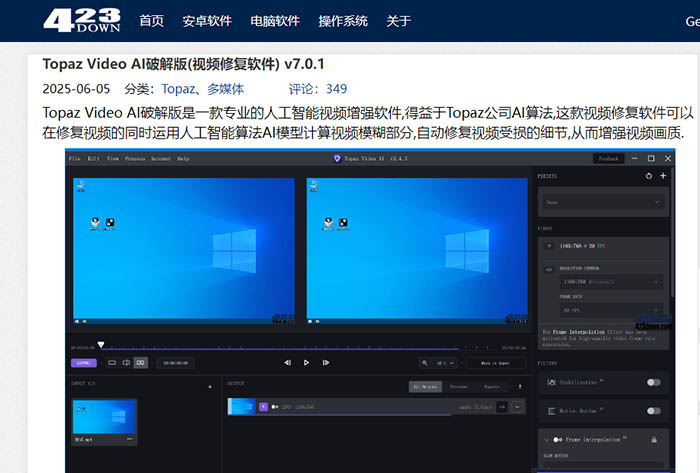Click the Feedback button in the title bar
The height and width of the screenshot is (473, 700).
[608, 158]
